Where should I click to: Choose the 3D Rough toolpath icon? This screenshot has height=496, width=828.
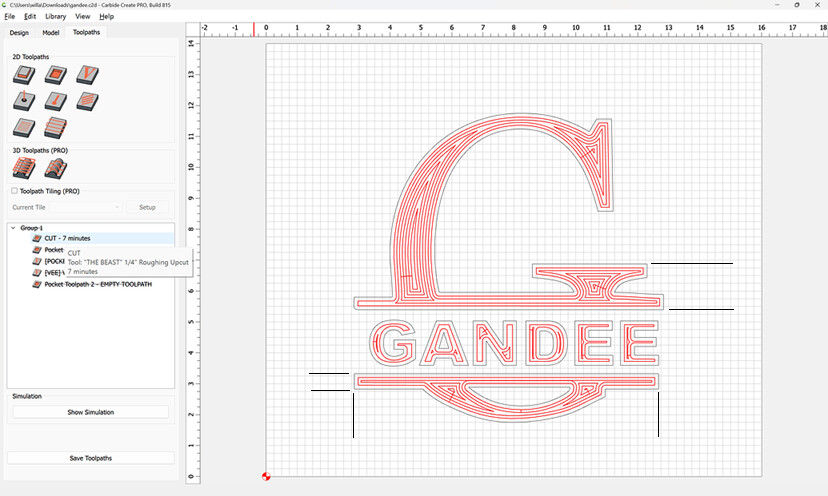click(x=24, y=169)
